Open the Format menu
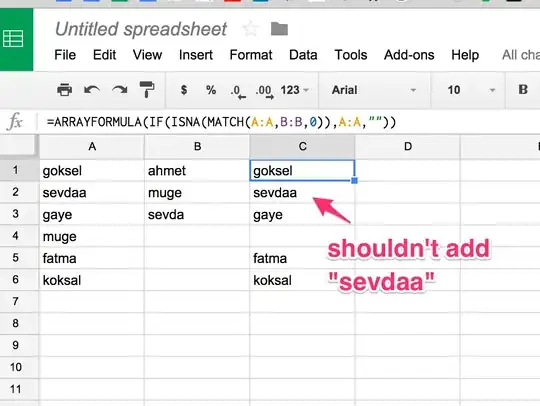Screen dimensions: 540x406 pos(251,55)
